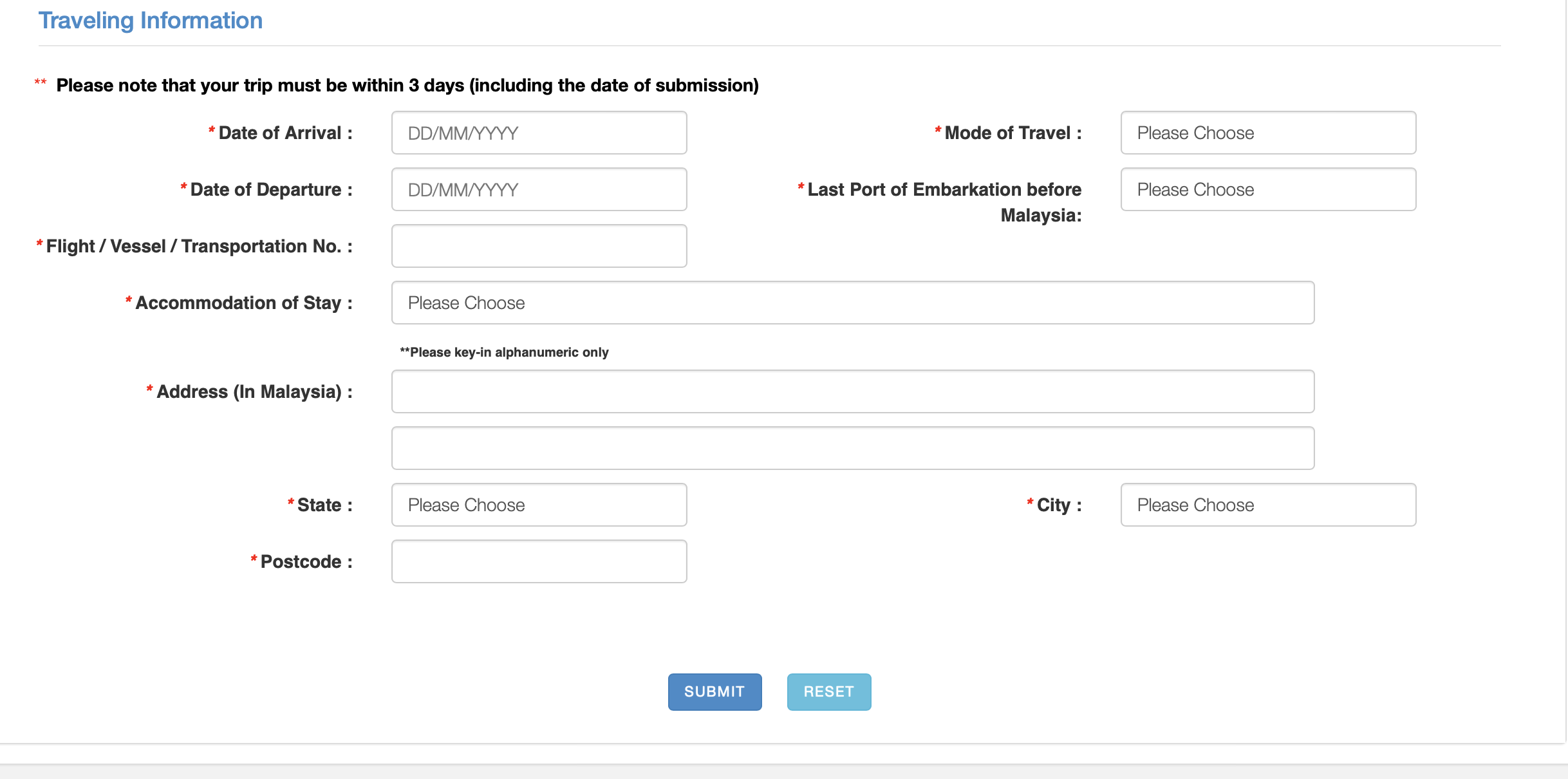Click the Flight / Vessel / Transportation No. field
This screenshot has width=1568, height=779.
(x=539, y=246)
